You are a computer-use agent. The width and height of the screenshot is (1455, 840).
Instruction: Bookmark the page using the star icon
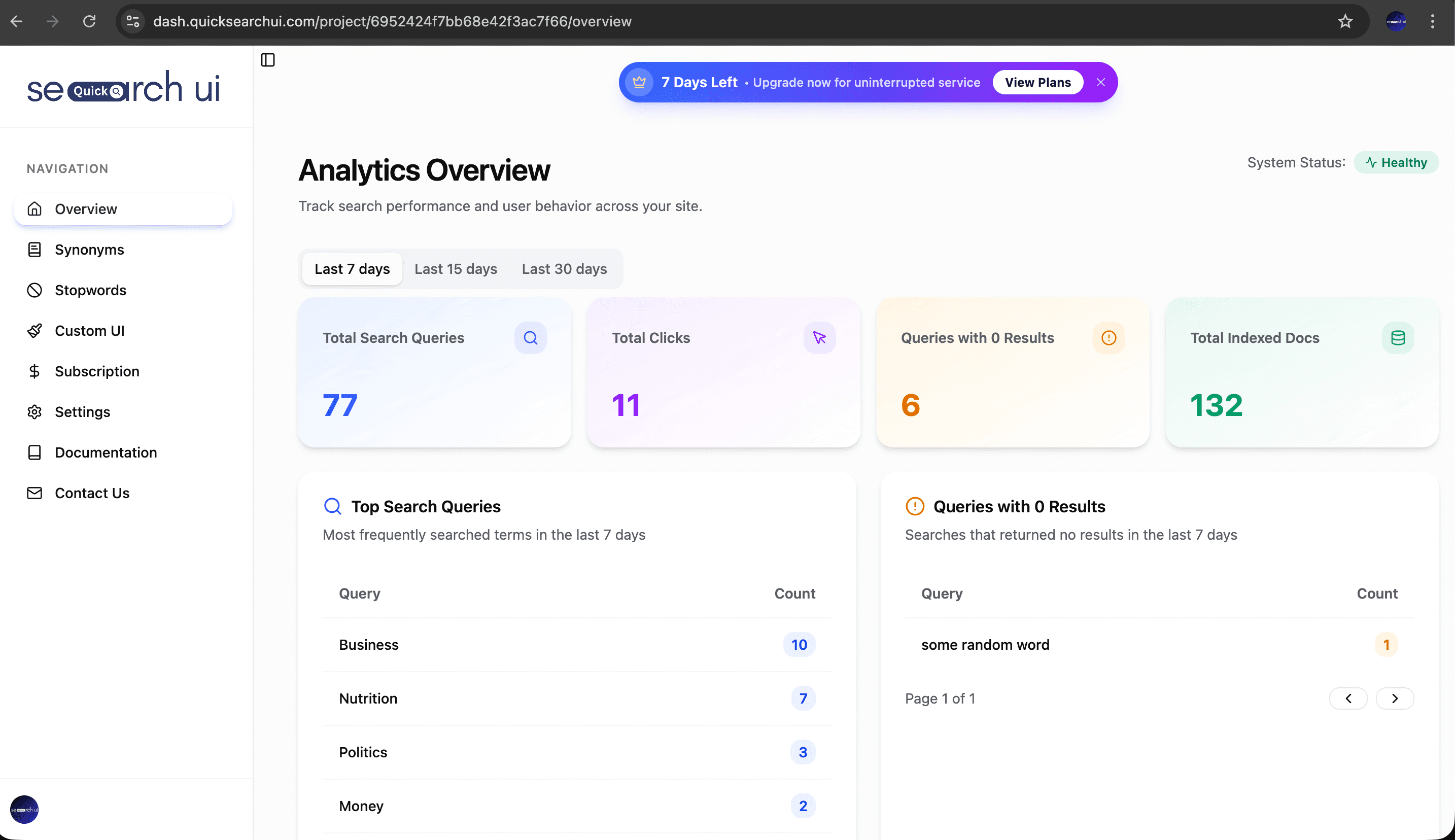[x=1345, y=21]
